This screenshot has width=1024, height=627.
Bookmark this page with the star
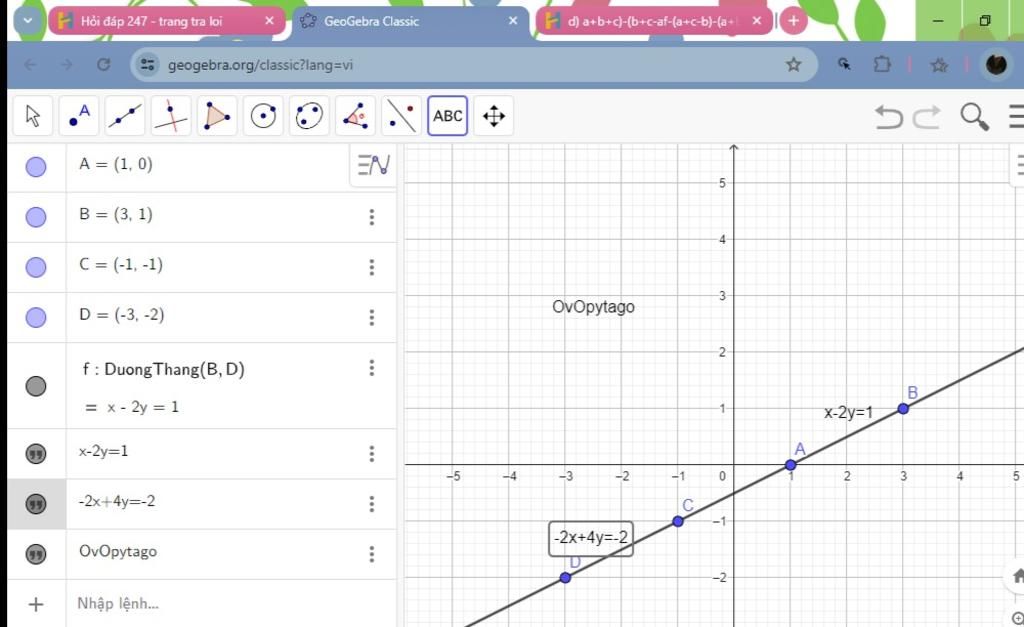793,65
